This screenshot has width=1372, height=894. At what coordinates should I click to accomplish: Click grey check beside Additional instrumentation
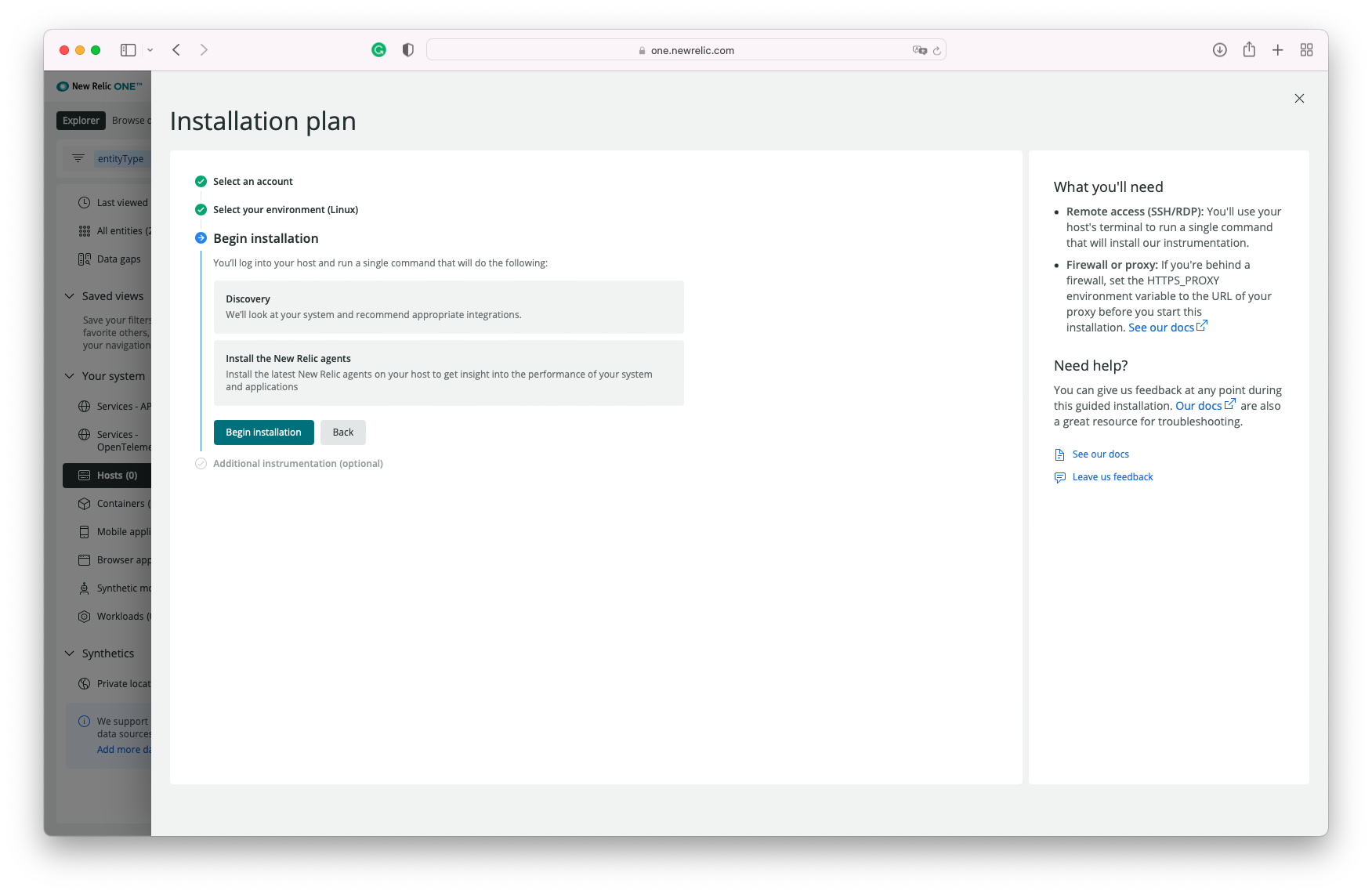coord(201,464)
